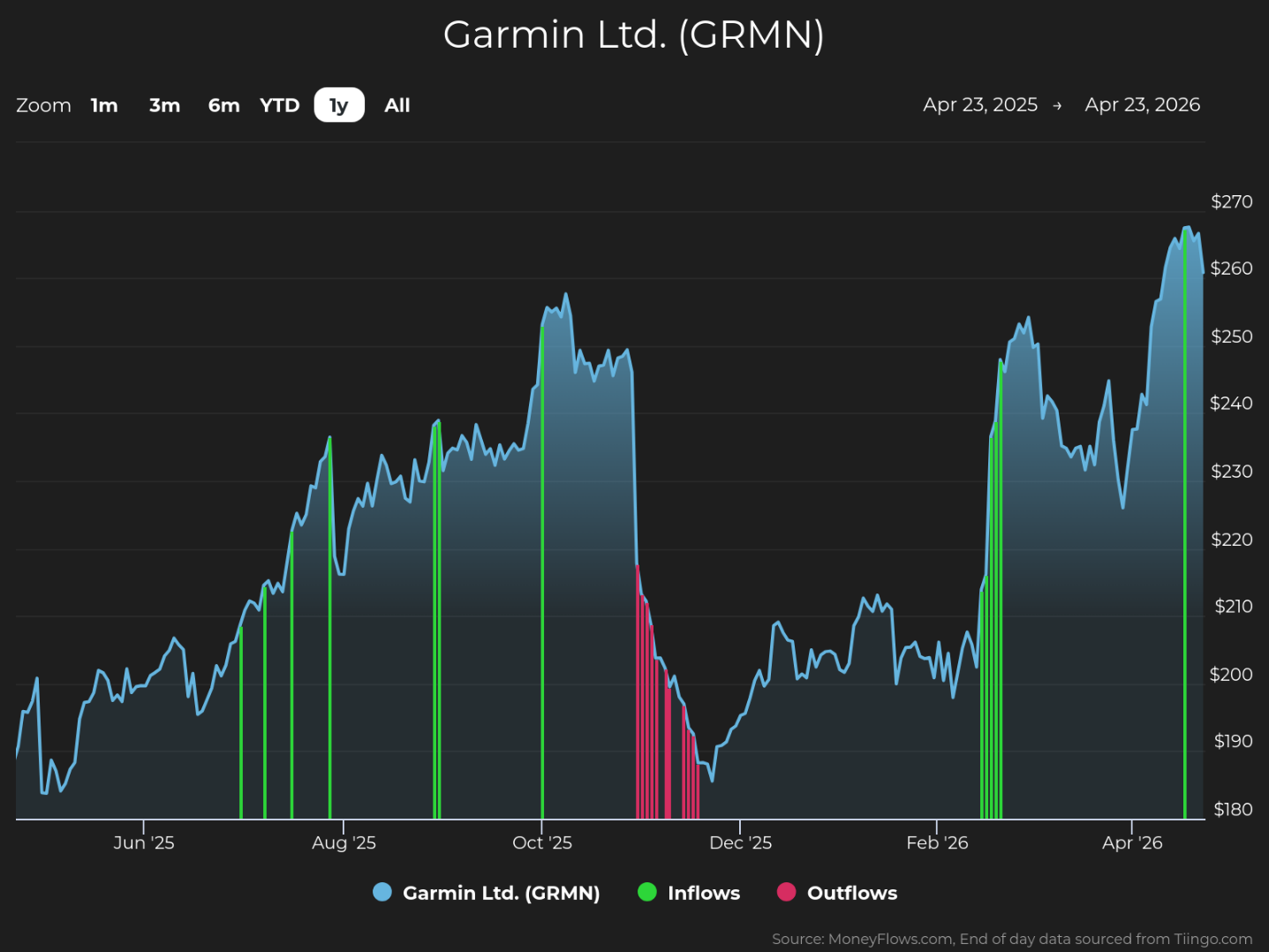The image size is (1269, 952).
Task: Click the green Inflows legend dot
Action: click(647, 893)
